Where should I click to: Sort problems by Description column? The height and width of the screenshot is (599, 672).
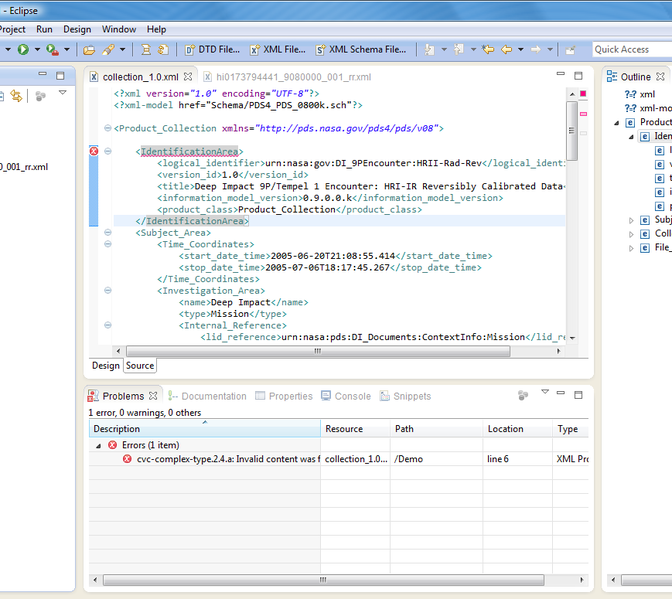coord(204,429)
